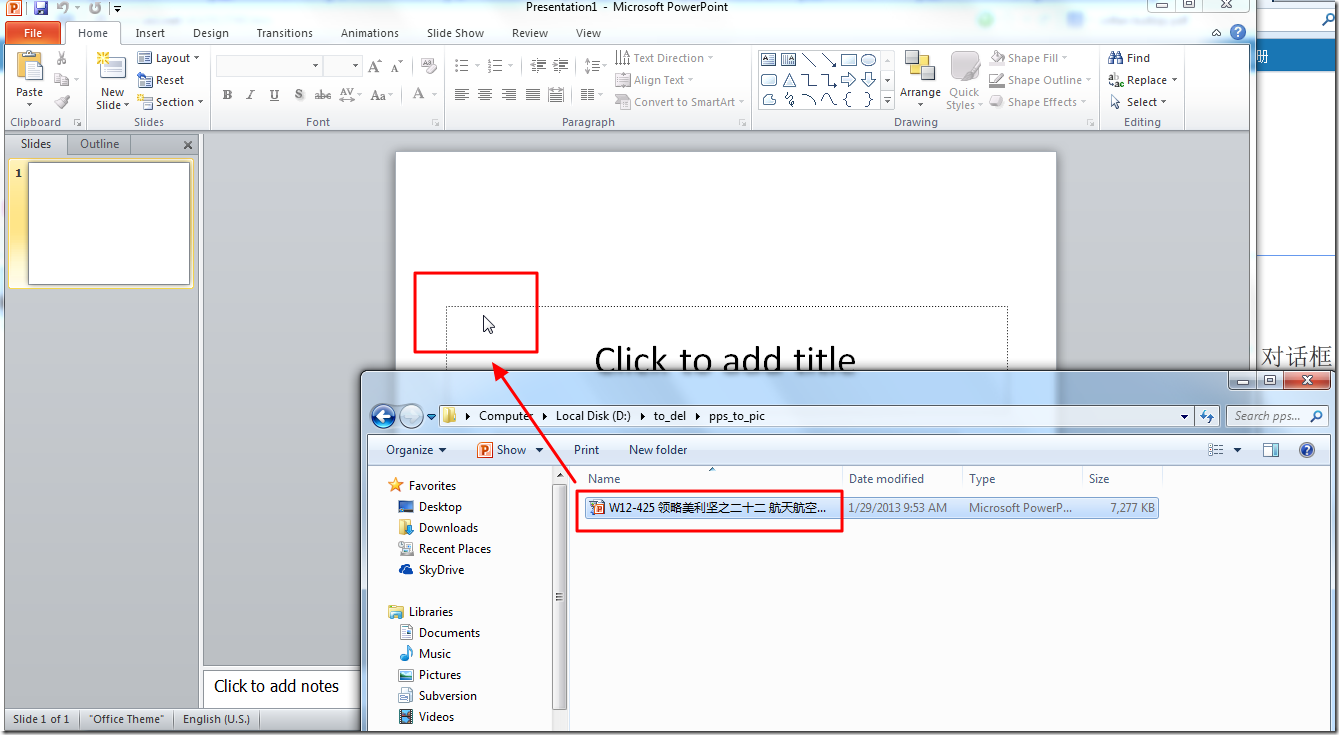Image resolution: width=1339 pixels, height=735 pixels.
Task: Click the Increase List Level icon
Action: [562, 66]
